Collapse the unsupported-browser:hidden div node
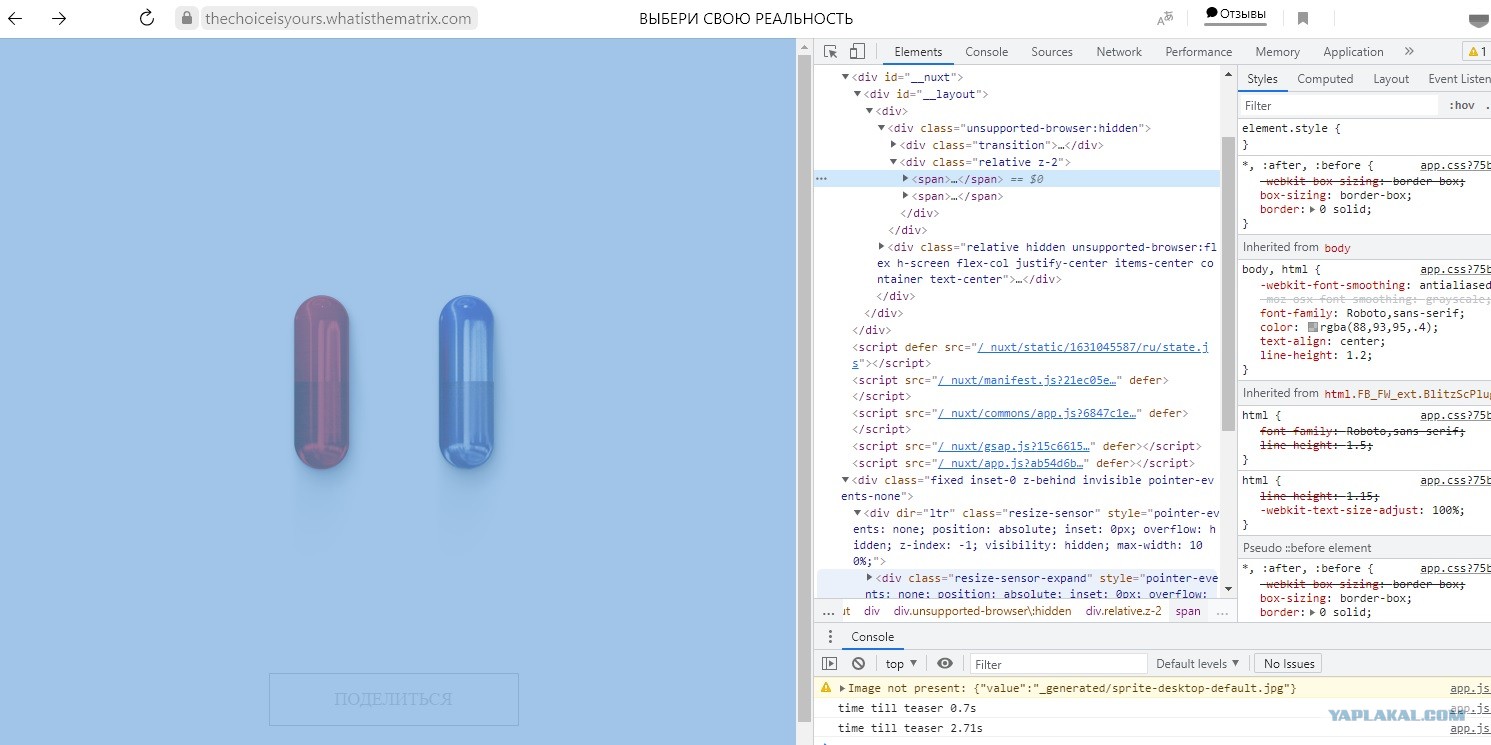The height and width of the screenshot is (745, 1491). (x=882, y=128)
